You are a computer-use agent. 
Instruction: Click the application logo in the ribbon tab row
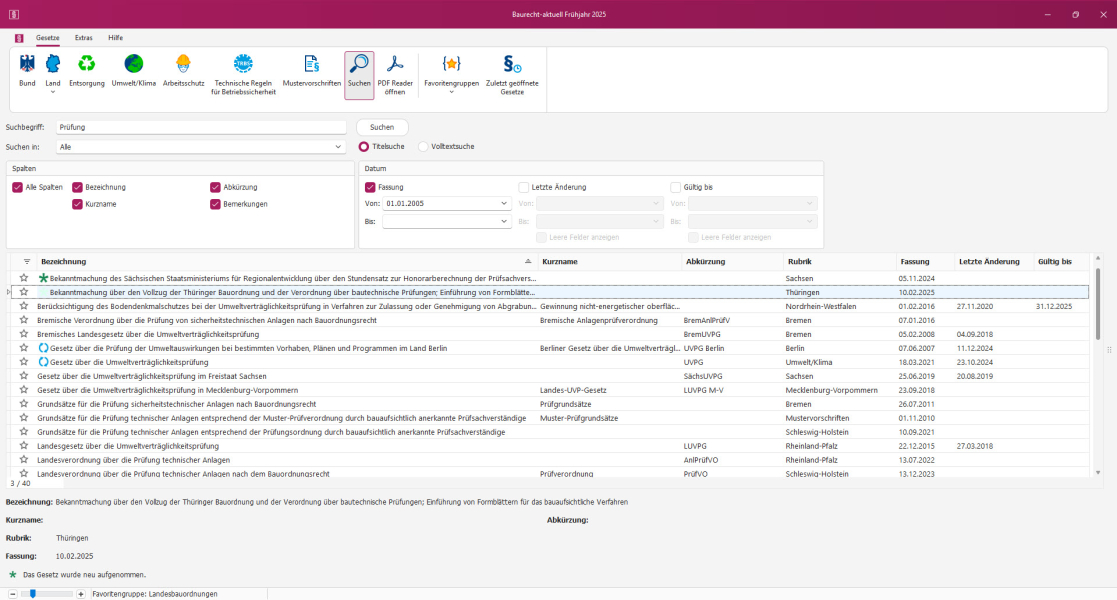[x=19, y=38]
